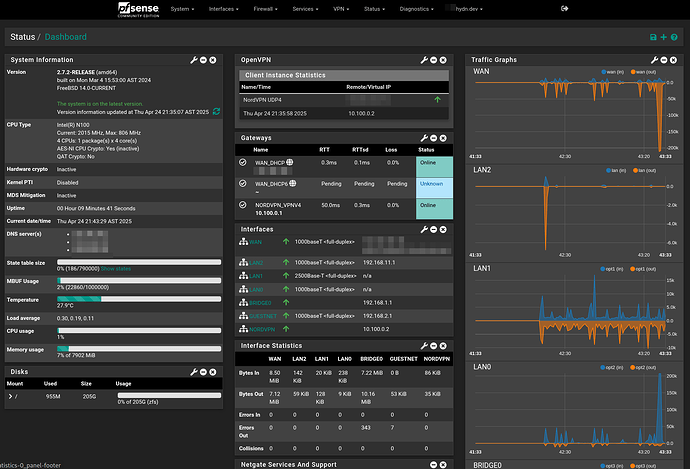Viewport: 690px width, 469px height.
Task: Collapse the Gateways widget
Action: tap(433, 138)
